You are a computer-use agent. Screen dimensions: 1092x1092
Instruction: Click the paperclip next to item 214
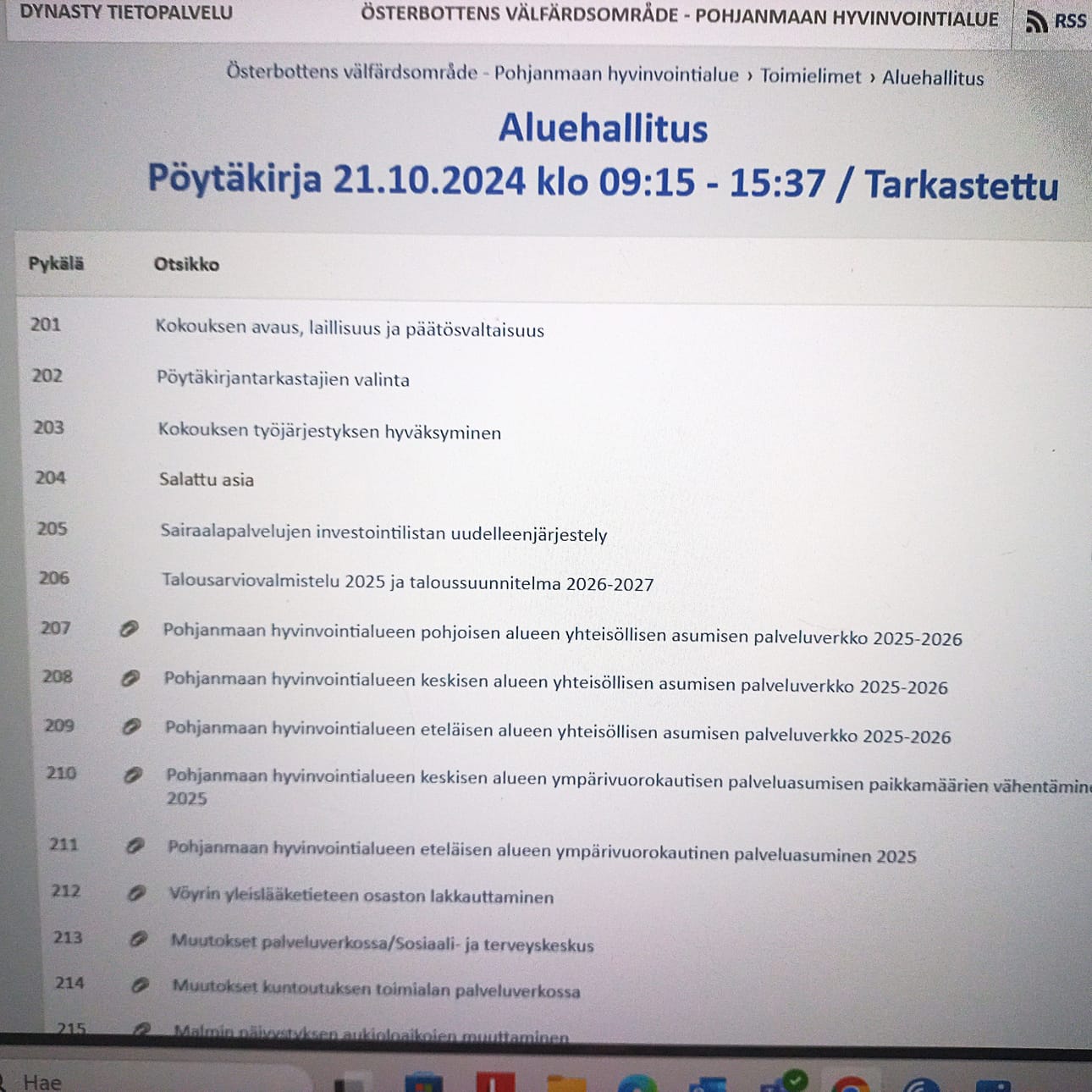[138, 985]
